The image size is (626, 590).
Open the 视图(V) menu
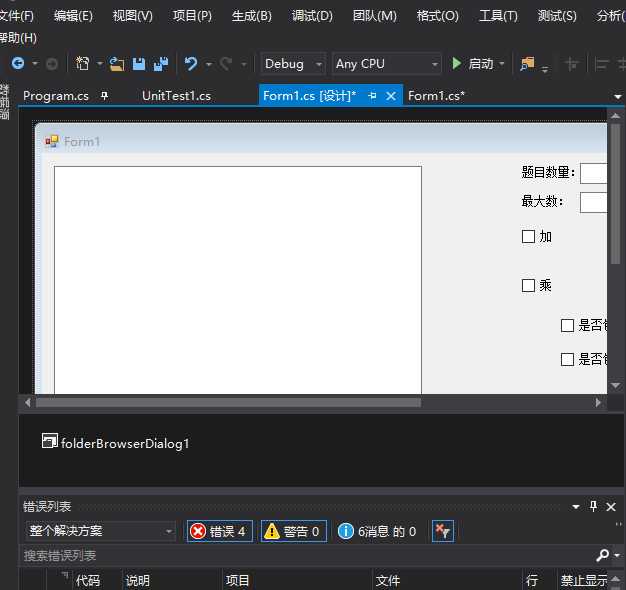(x=133, y=16)
